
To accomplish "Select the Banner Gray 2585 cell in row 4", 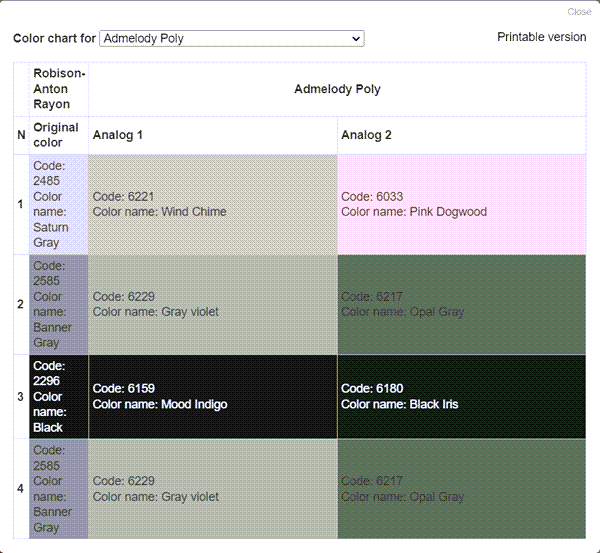I will coord(59,489).
